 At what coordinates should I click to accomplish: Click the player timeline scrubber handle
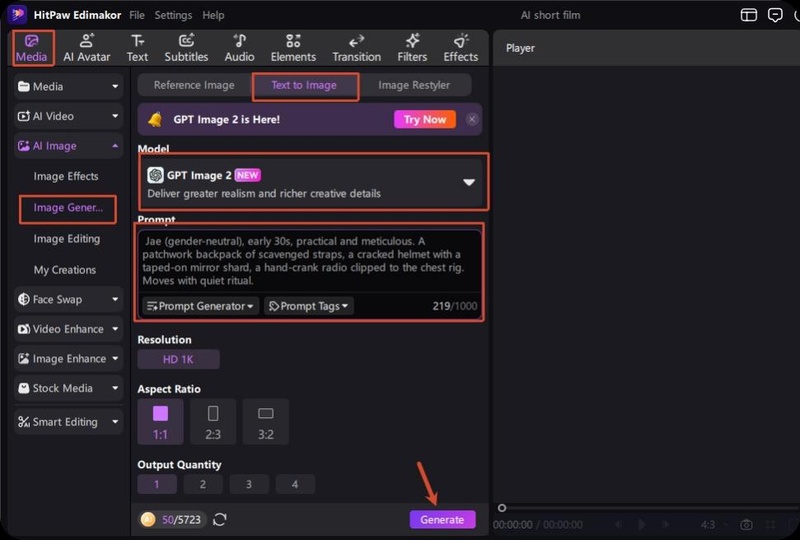502,508
